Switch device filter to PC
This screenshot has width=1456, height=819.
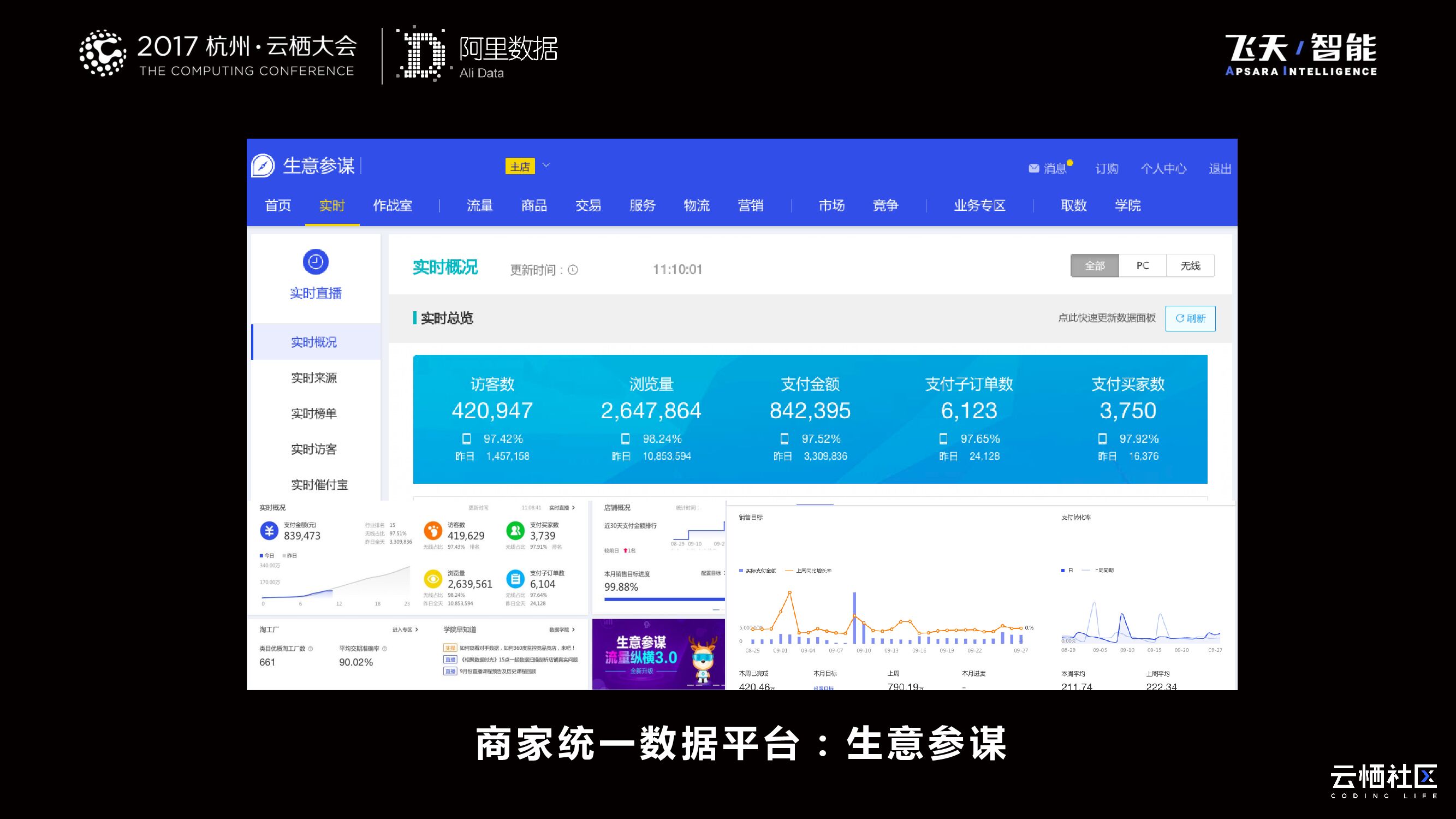(1142, 266)
